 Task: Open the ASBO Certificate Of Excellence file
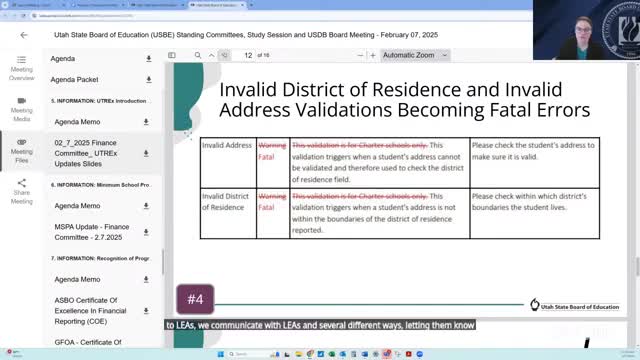90,311
